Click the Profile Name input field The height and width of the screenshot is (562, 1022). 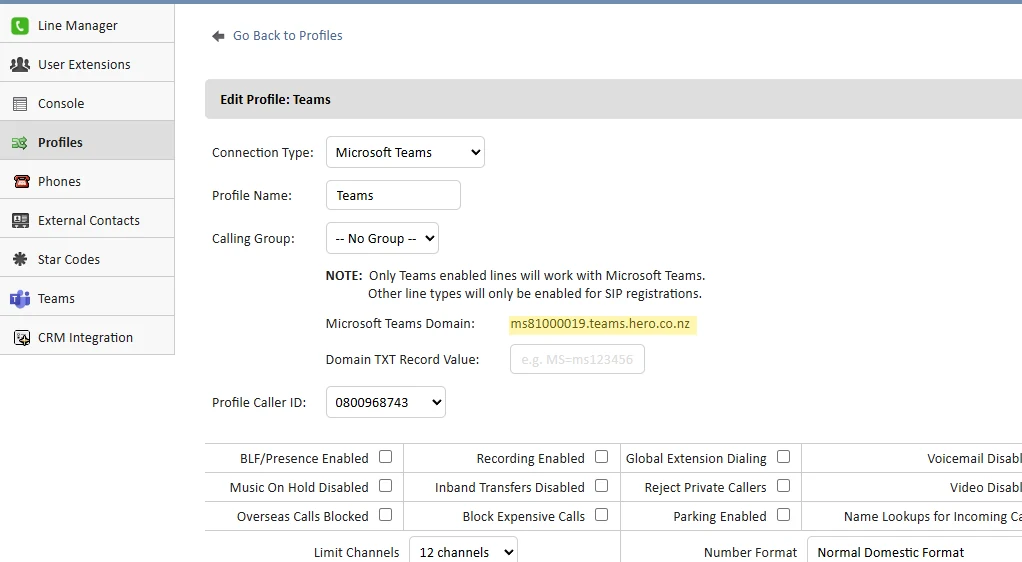[393, 196]
